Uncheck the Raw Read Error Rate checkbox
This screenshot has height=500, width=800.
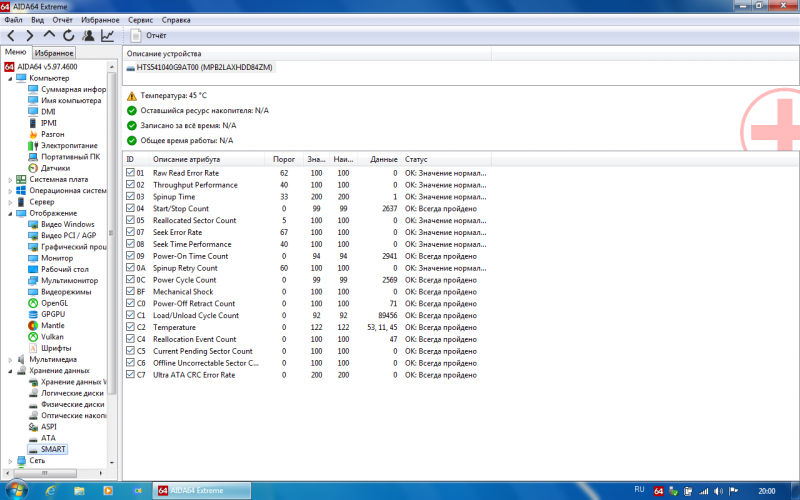[x=130, y=173]
